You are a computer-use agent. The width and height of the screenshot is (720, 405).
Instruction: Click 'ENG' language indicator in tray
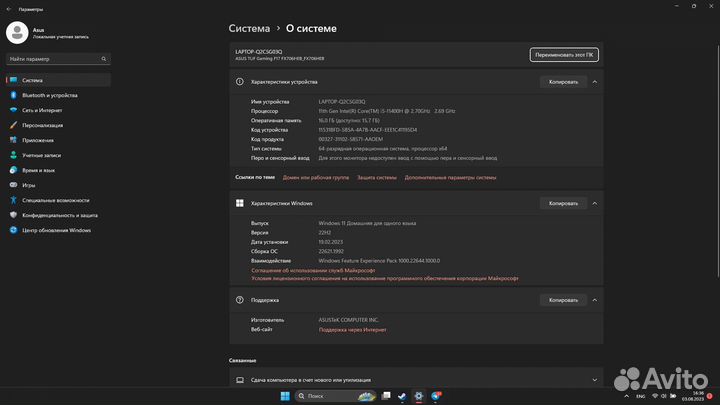coord(641,396)
